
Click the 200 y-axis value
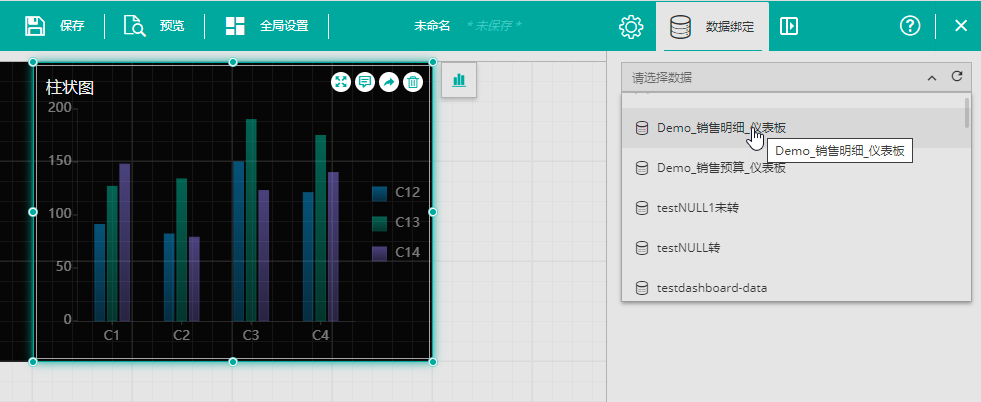(x=59, y=108)
